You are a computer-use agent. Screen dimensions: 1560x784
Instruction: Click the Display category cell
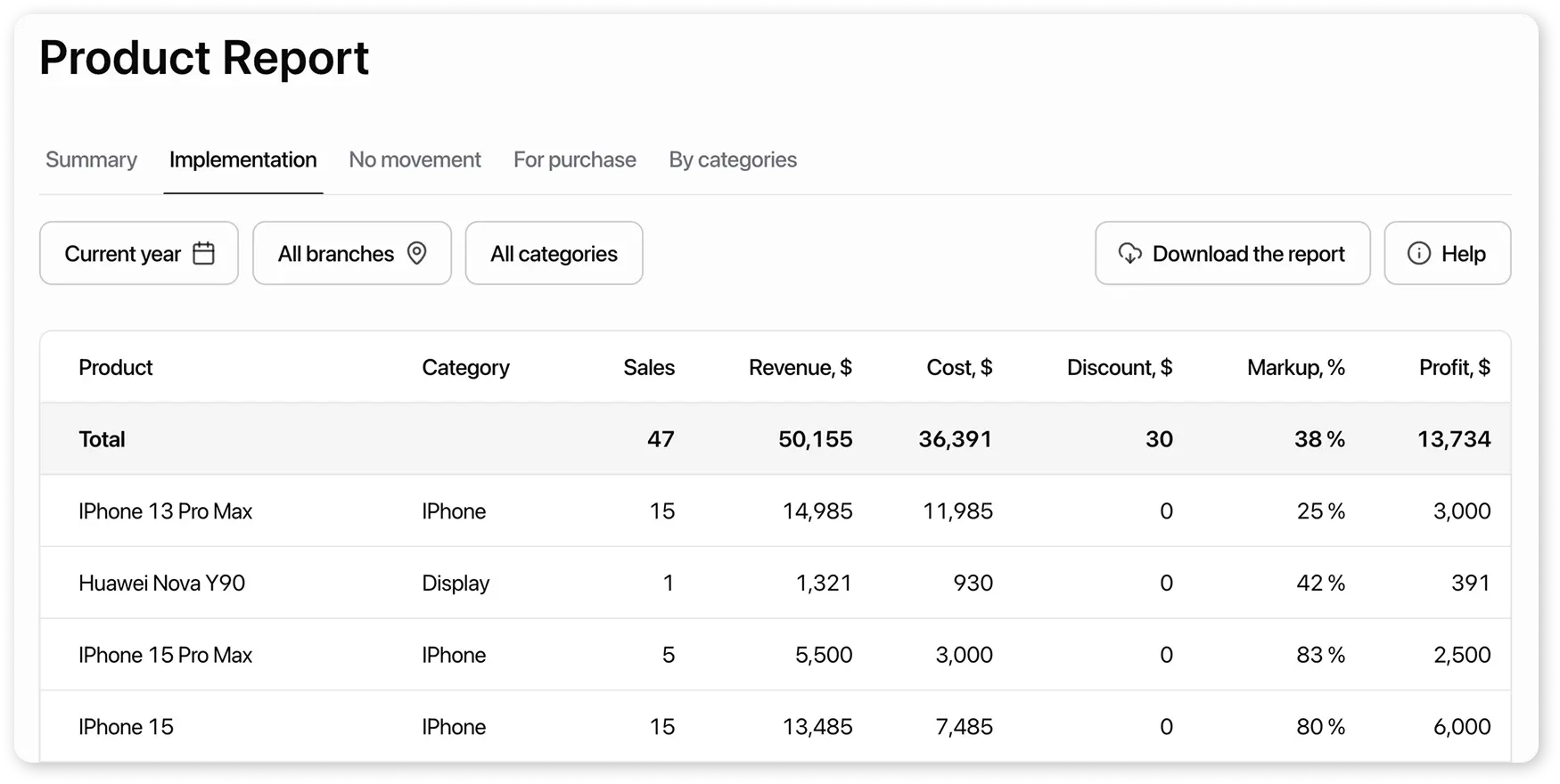[x=456, y=583]
